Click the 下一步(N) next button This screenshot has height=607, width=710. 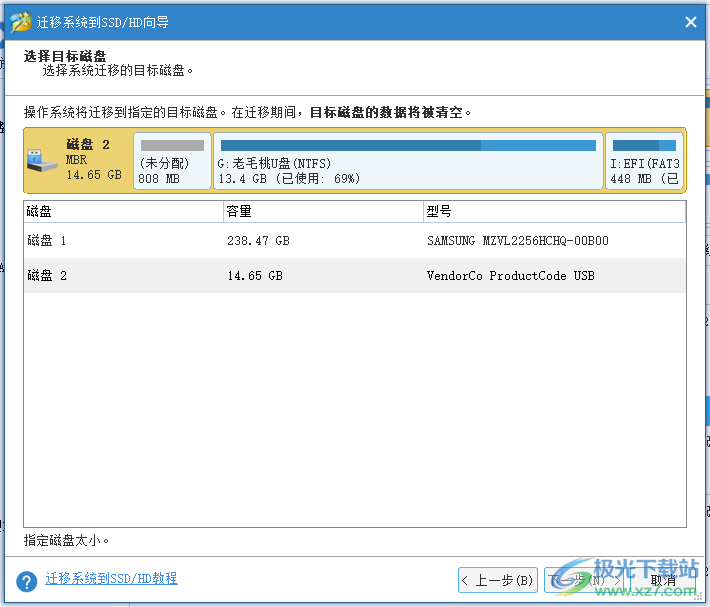point(583,580)
